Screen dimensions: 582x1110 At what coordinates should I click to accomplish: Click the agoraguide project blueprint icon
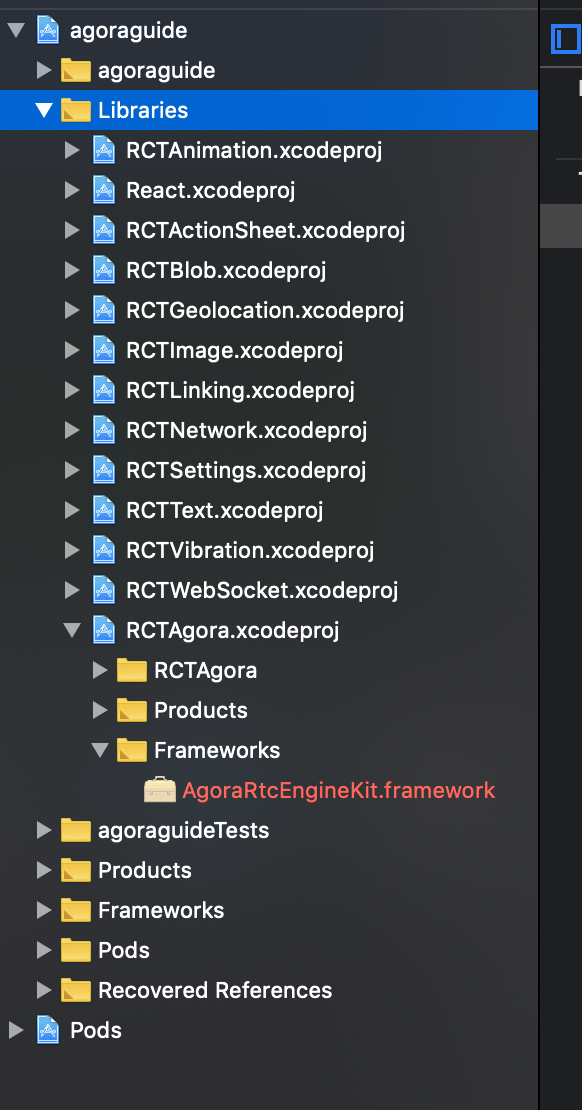point(47,30)
